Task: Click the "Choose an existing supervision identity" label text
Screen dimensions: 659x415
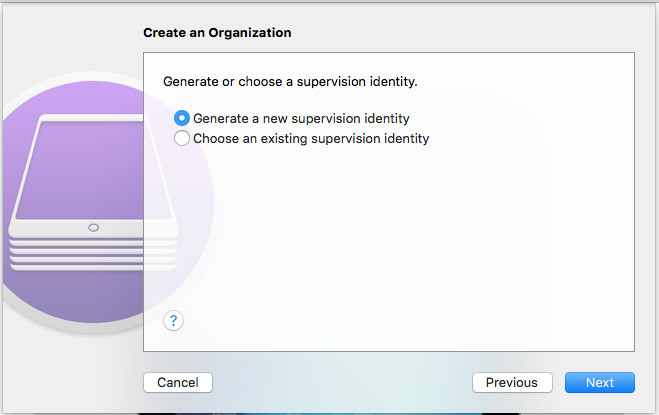Action: tap(311, 139)
